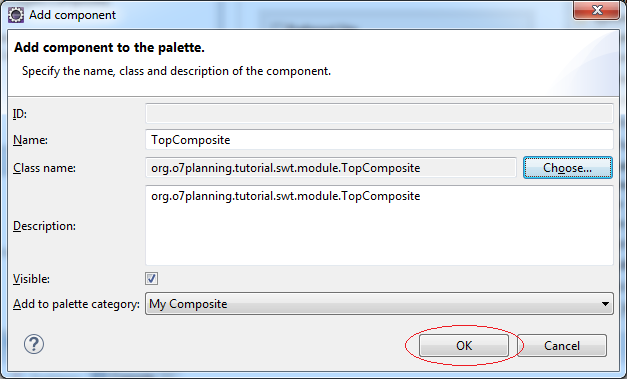
Task: Click the Choose... button
Action: (568, 168)
